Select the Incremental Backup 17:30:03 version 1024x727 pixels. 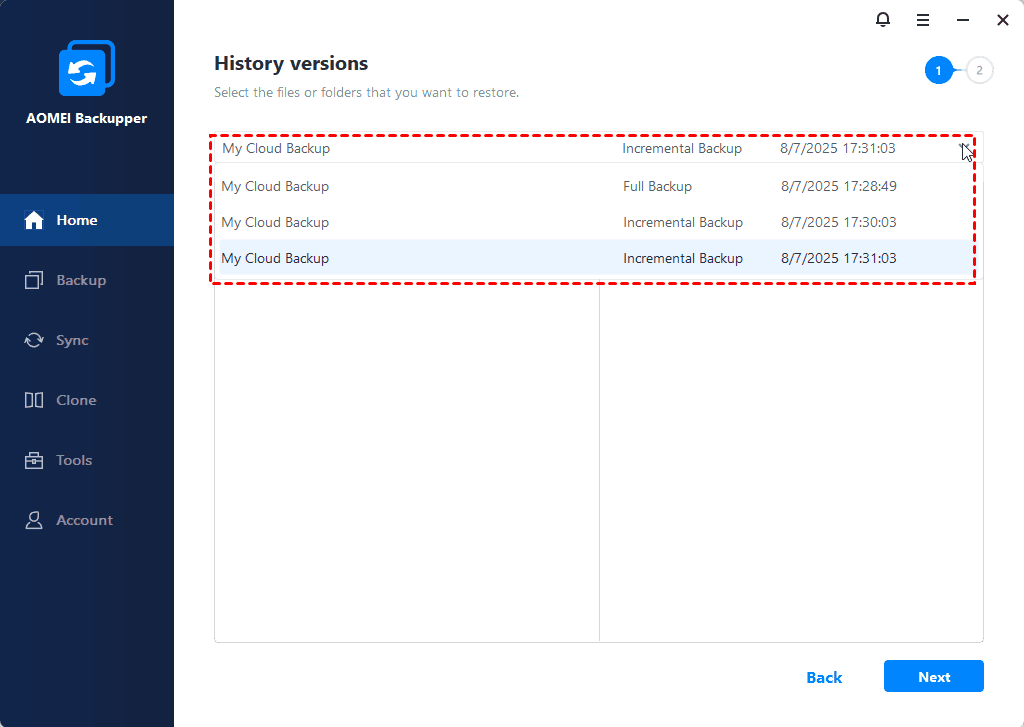click(595, 222)
